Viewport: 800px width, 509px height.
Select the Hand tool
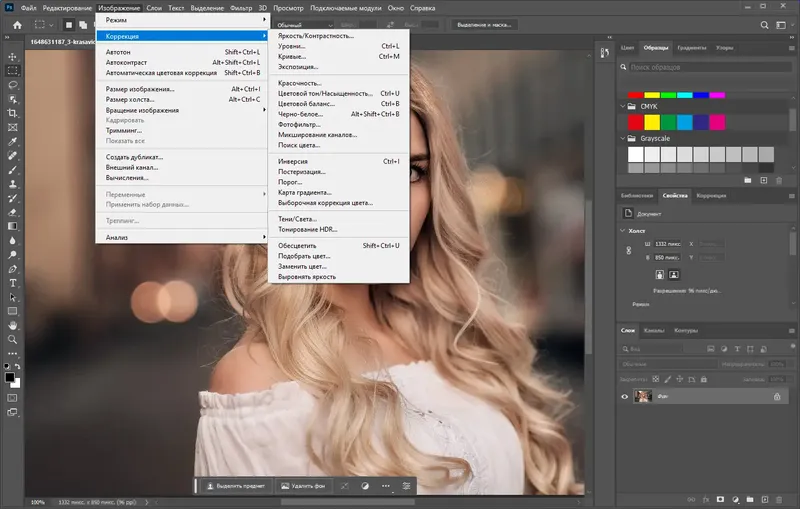[x=13, y=325]
